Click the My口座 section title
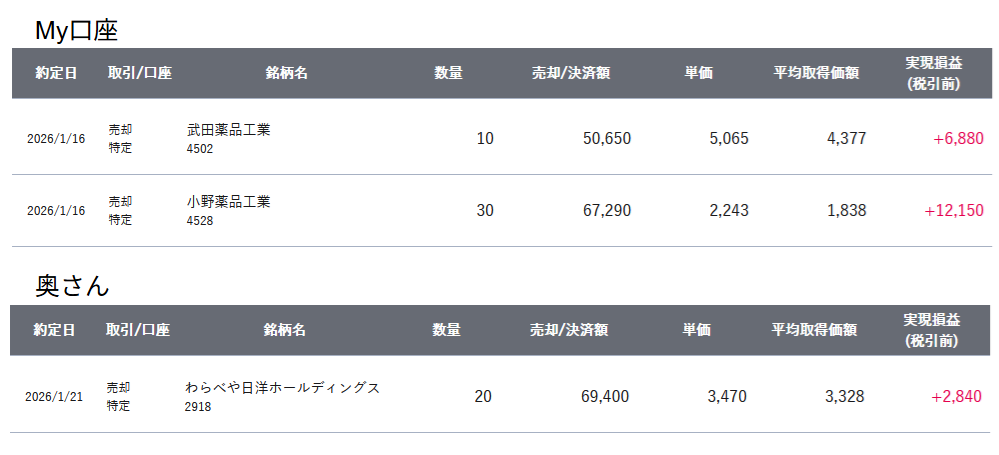The width and height of the screenshot is (999, 455). click(76, 31)
